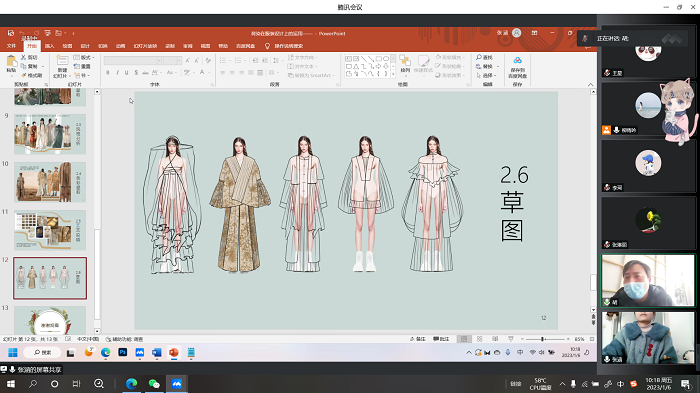Switch to the Slide Show ribbon tab
This screenshot has height=393, width=700.
click(146, 46)
